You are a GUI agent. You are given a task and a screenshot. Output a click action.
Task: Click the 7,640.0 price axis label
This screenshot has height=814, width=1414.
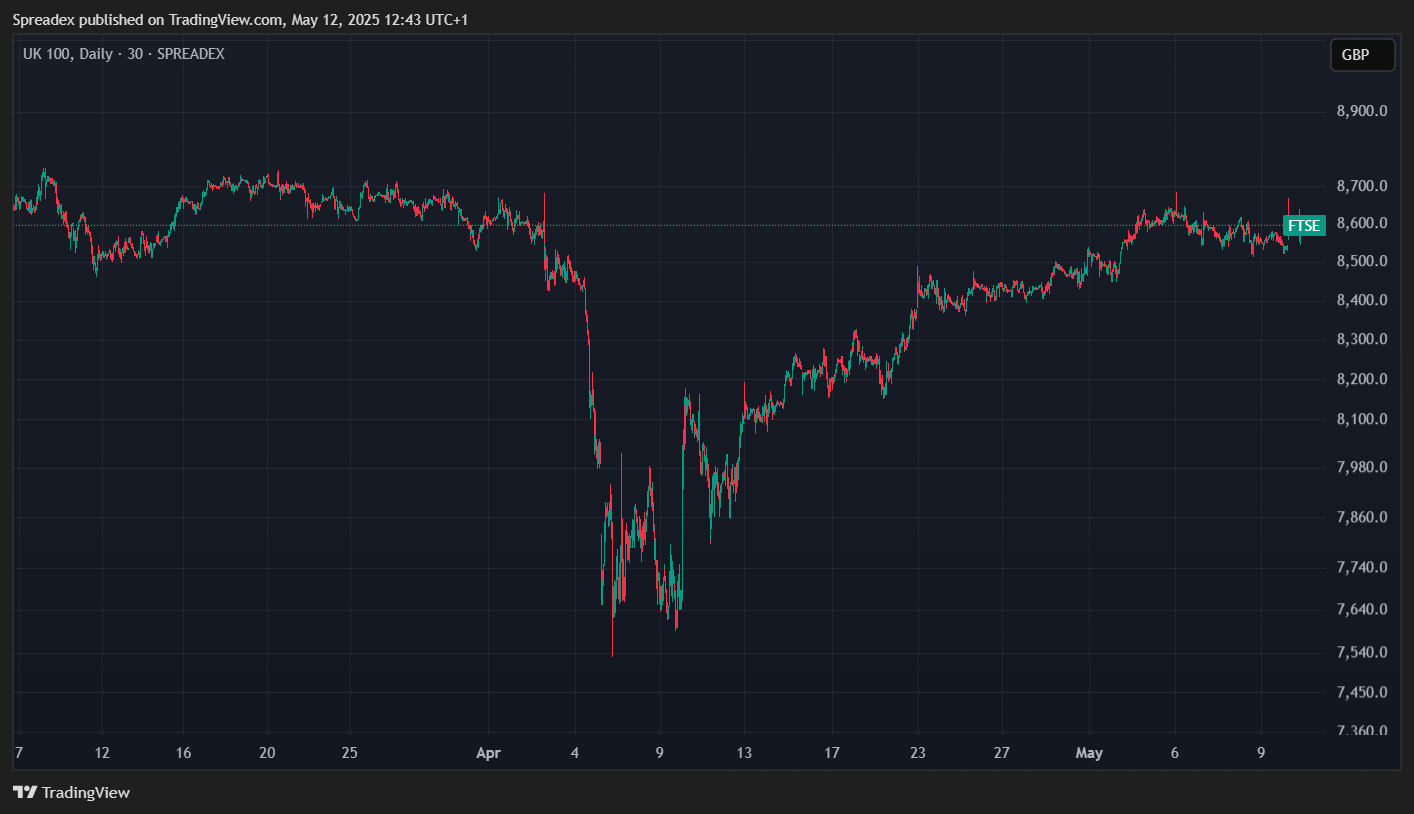(1362, 609)
